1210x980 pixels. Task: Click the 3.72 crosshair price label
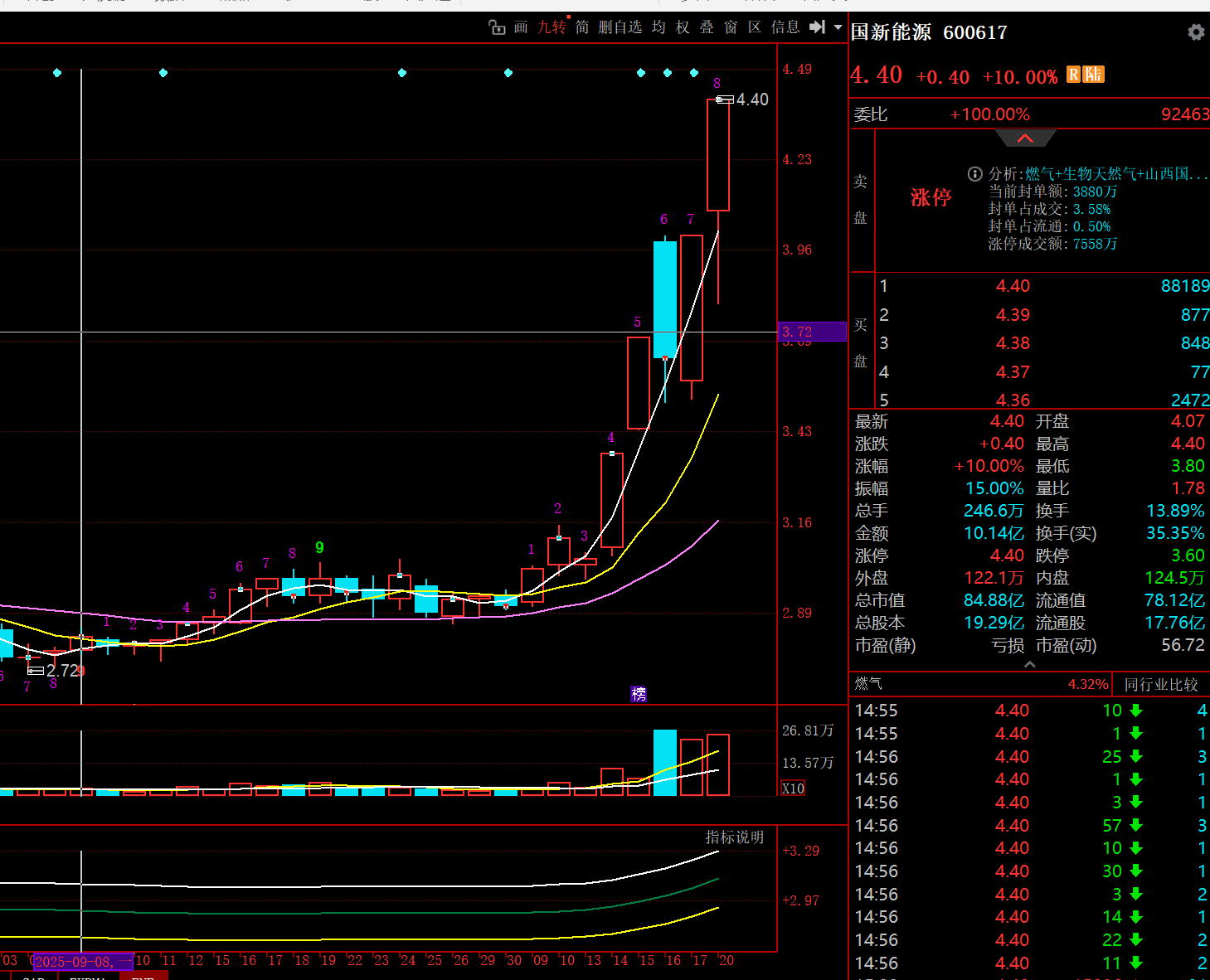[812, 332]
